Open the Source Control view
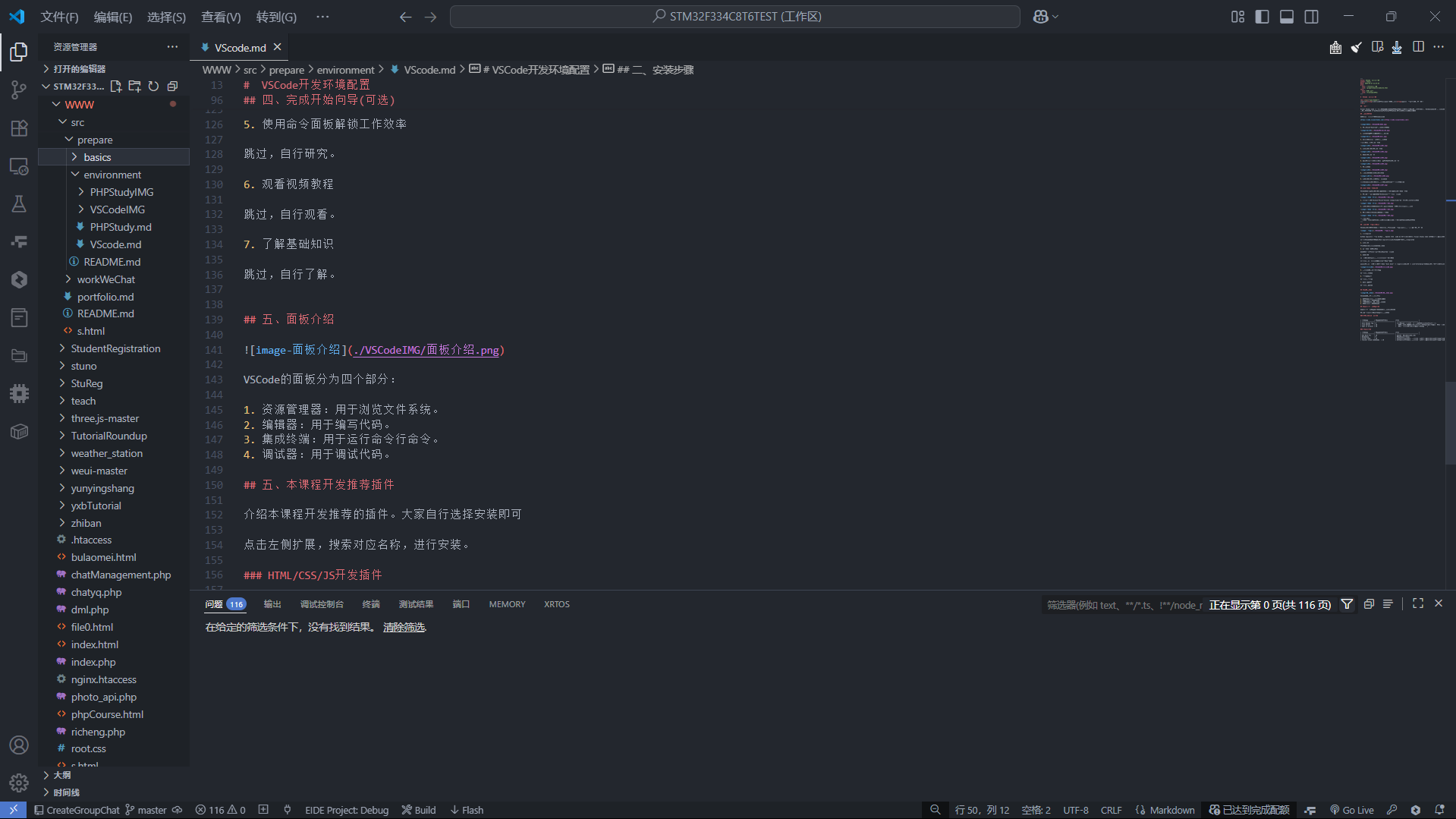The height and width of the screenshot is (819, 1456). click(x=19, y=90)
